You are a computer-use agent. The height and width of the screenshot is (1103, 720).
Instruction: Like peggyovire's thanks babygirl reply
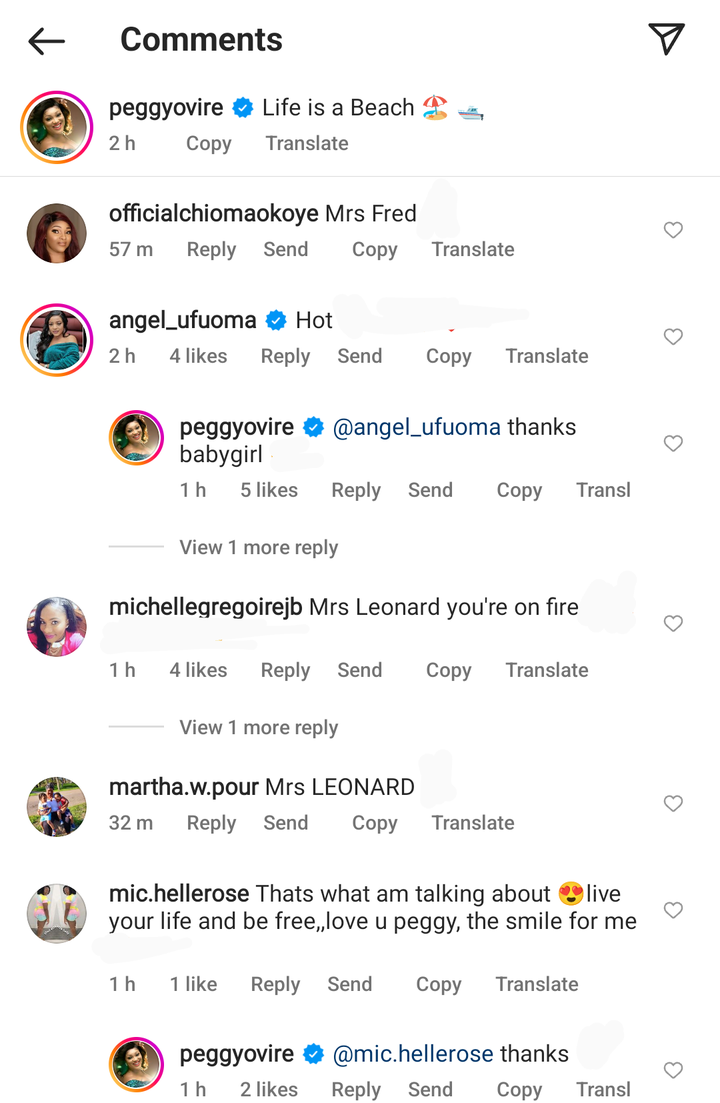tap(673, 444)
